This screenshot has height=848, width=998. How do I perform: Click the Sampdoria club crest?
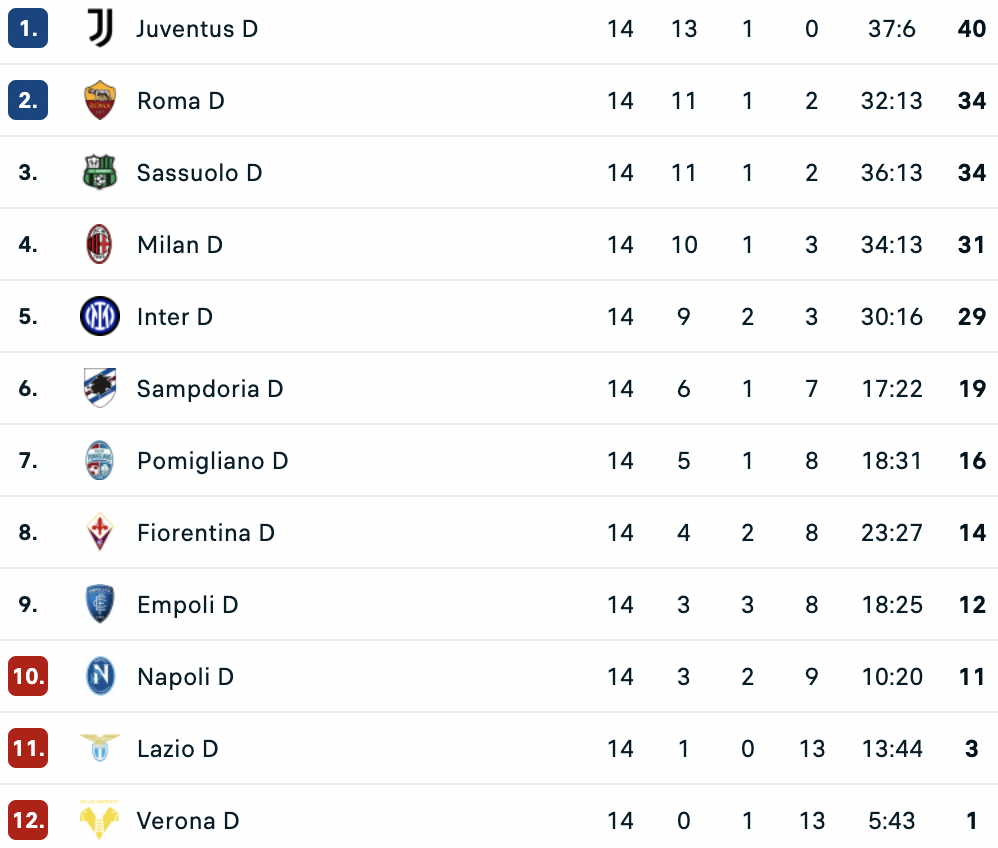(100, 388)
